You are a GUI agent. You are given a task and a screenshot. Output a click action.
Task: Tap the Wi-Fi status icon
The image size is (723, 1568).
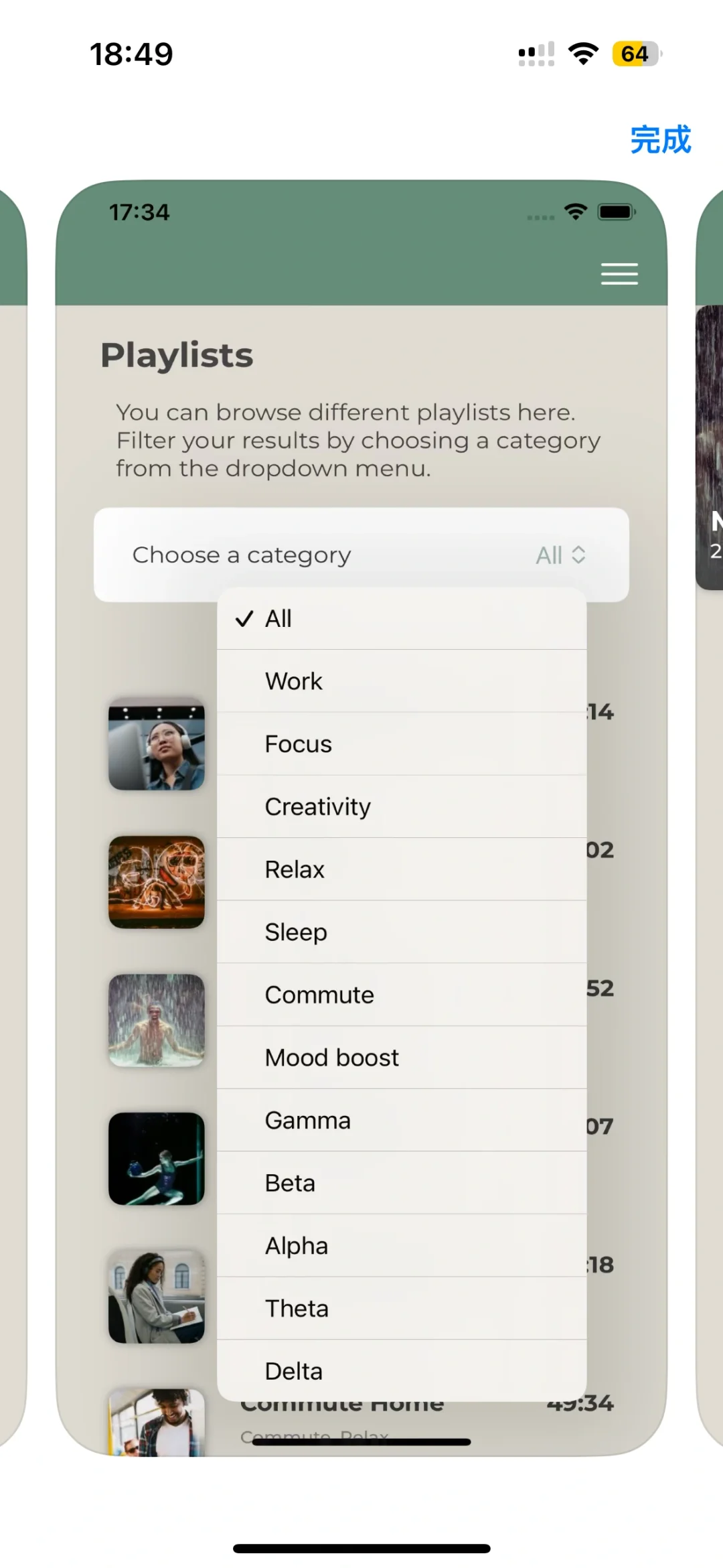tap(583, 54)
